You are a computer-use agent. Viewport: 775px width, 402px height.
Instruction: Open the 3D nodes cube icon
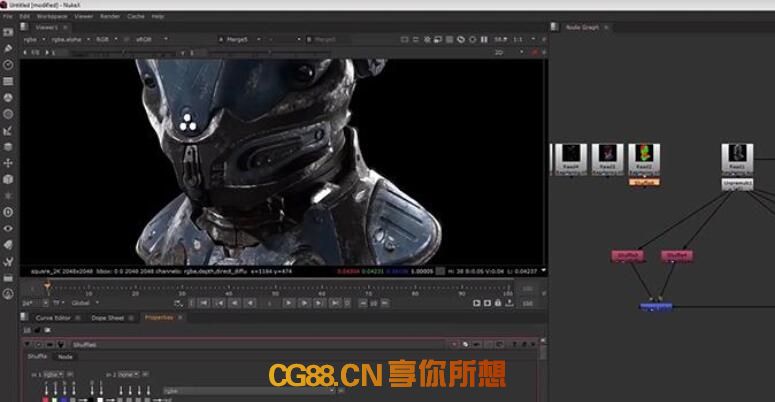[x=8, y=179]
